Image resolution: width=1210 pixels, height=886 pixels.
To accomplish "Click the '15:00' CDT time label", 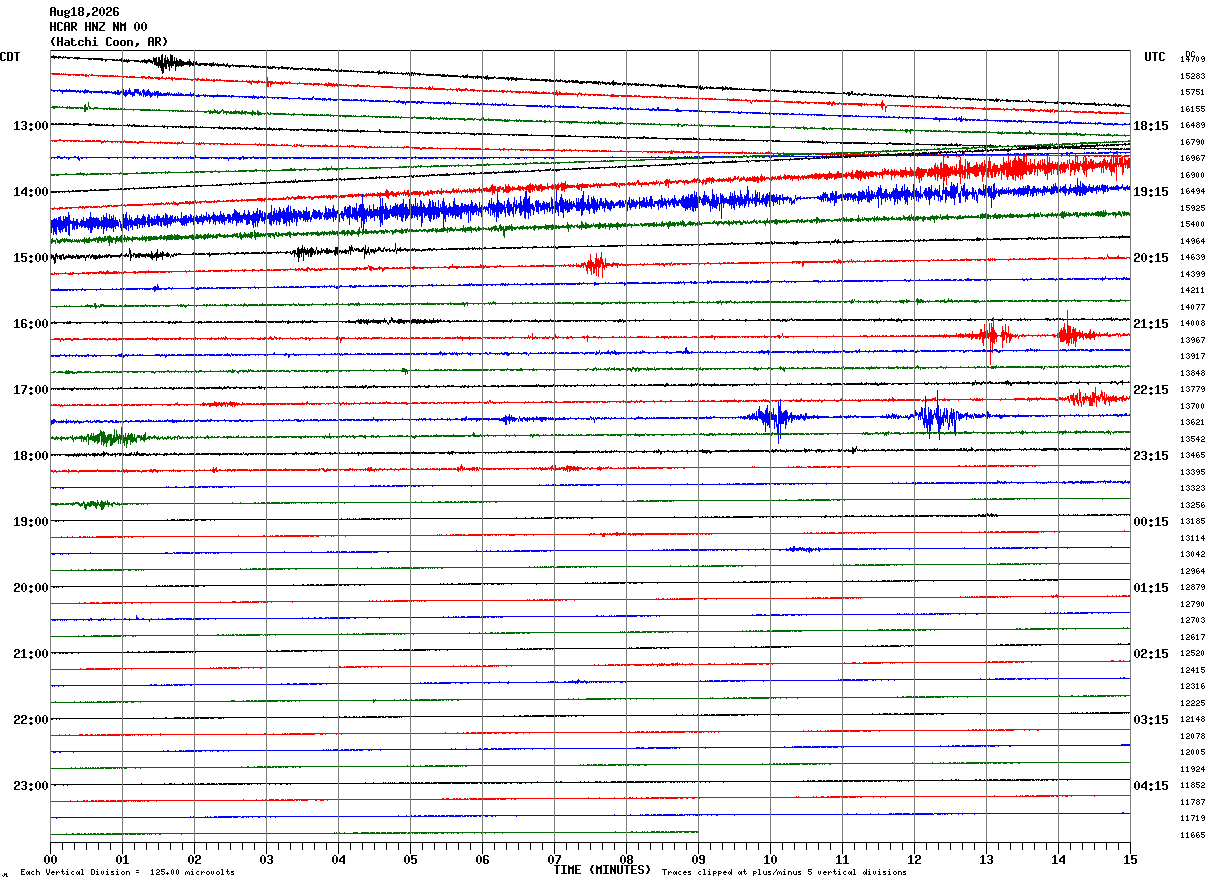I will [30, 258].
